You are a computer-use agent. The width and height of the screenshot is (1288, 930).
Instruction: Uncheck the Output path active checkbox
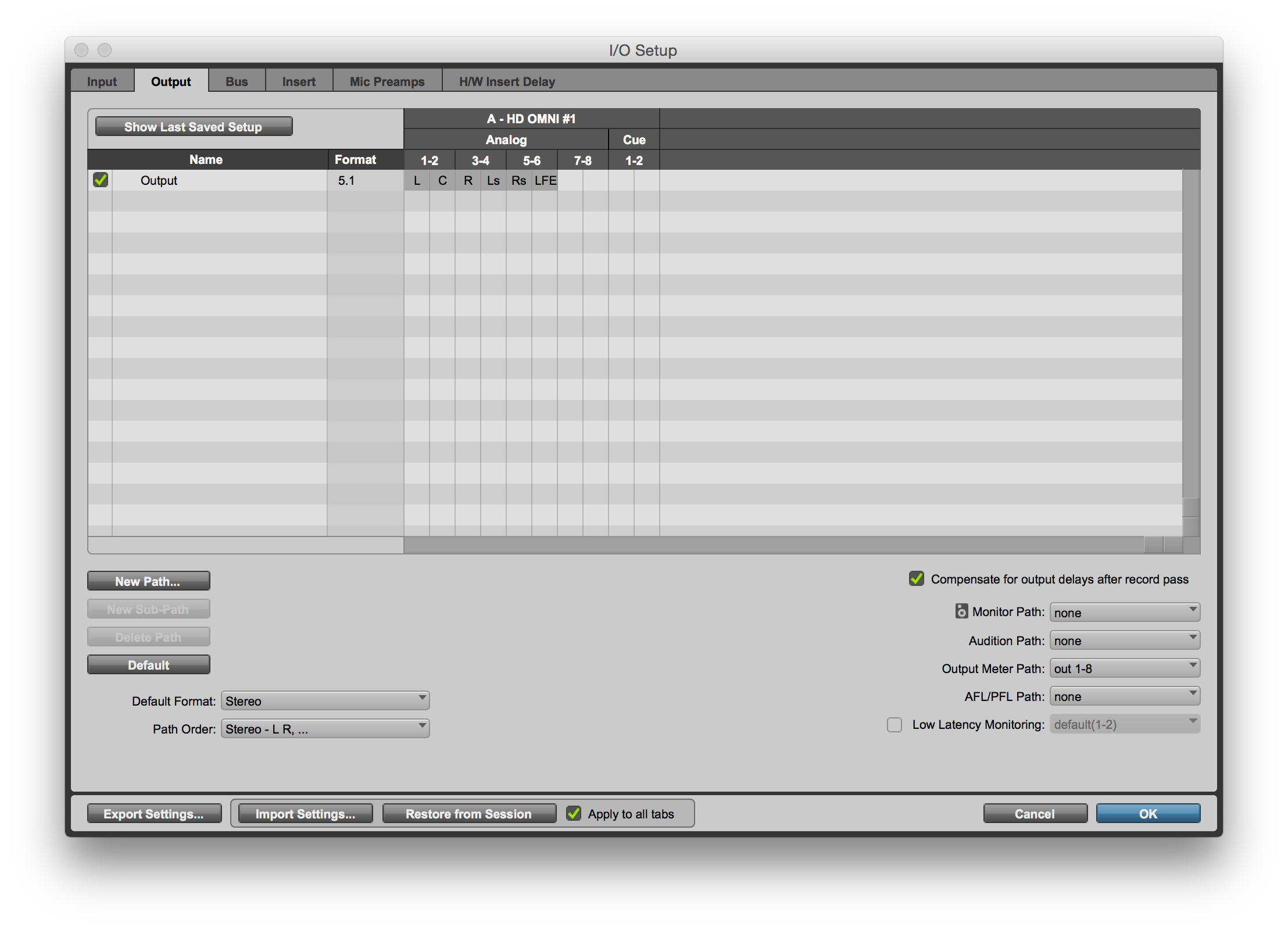click(101, 180)
